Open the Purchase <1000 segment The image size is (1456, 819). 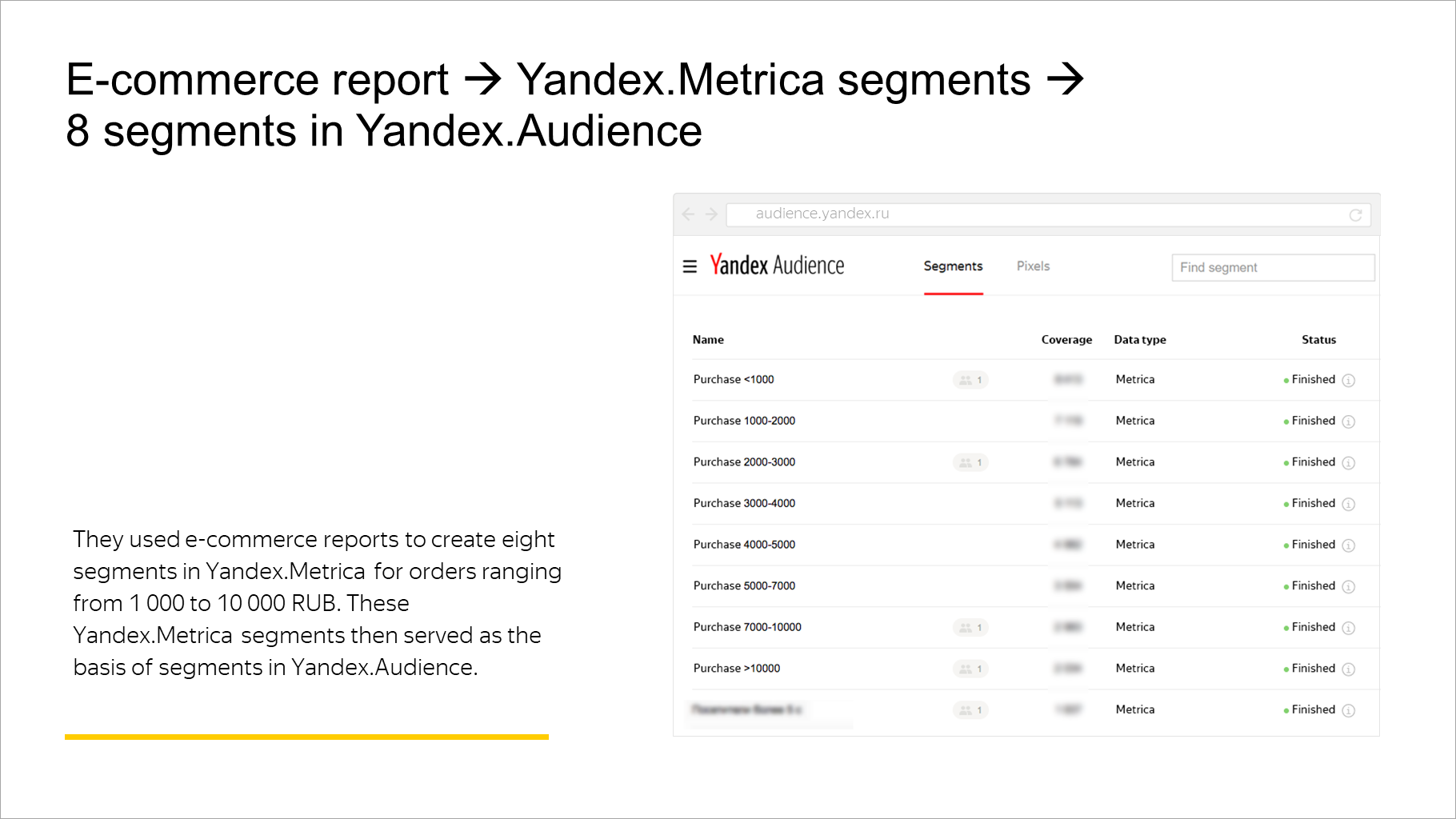(x=733, y=379)
